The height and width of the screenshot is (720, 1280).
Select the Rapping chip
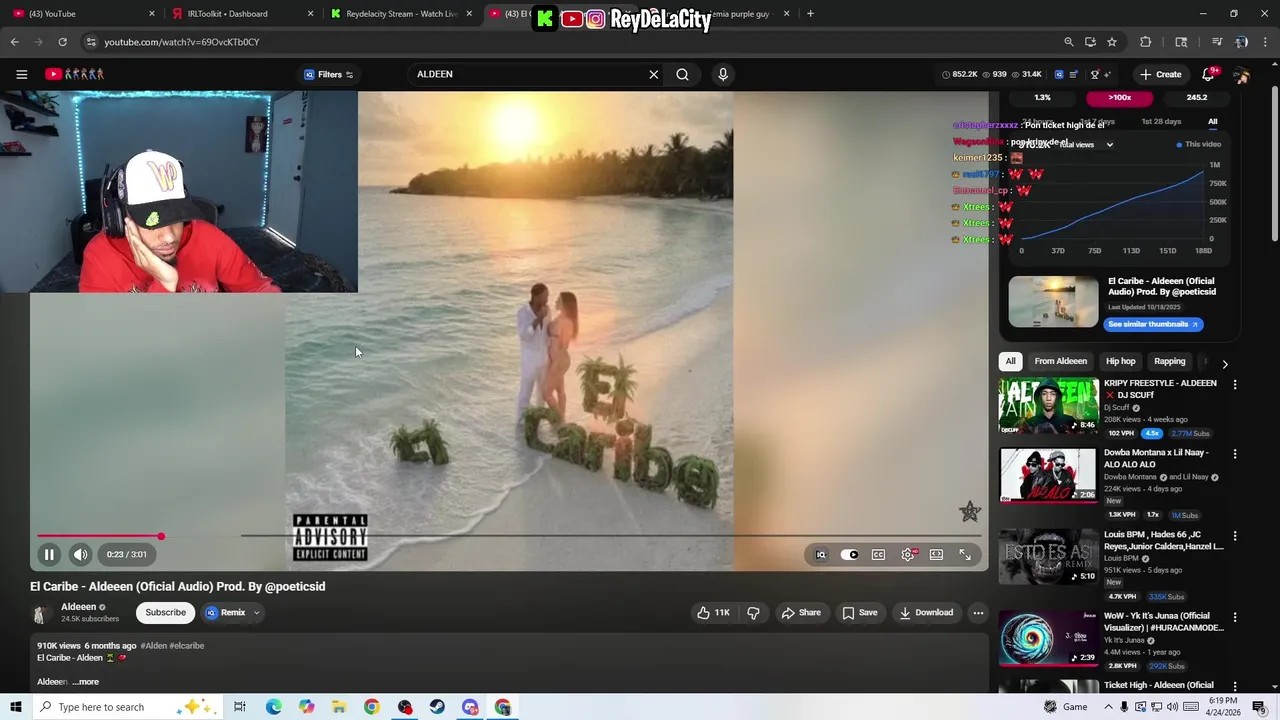(x=1169, y=361)
